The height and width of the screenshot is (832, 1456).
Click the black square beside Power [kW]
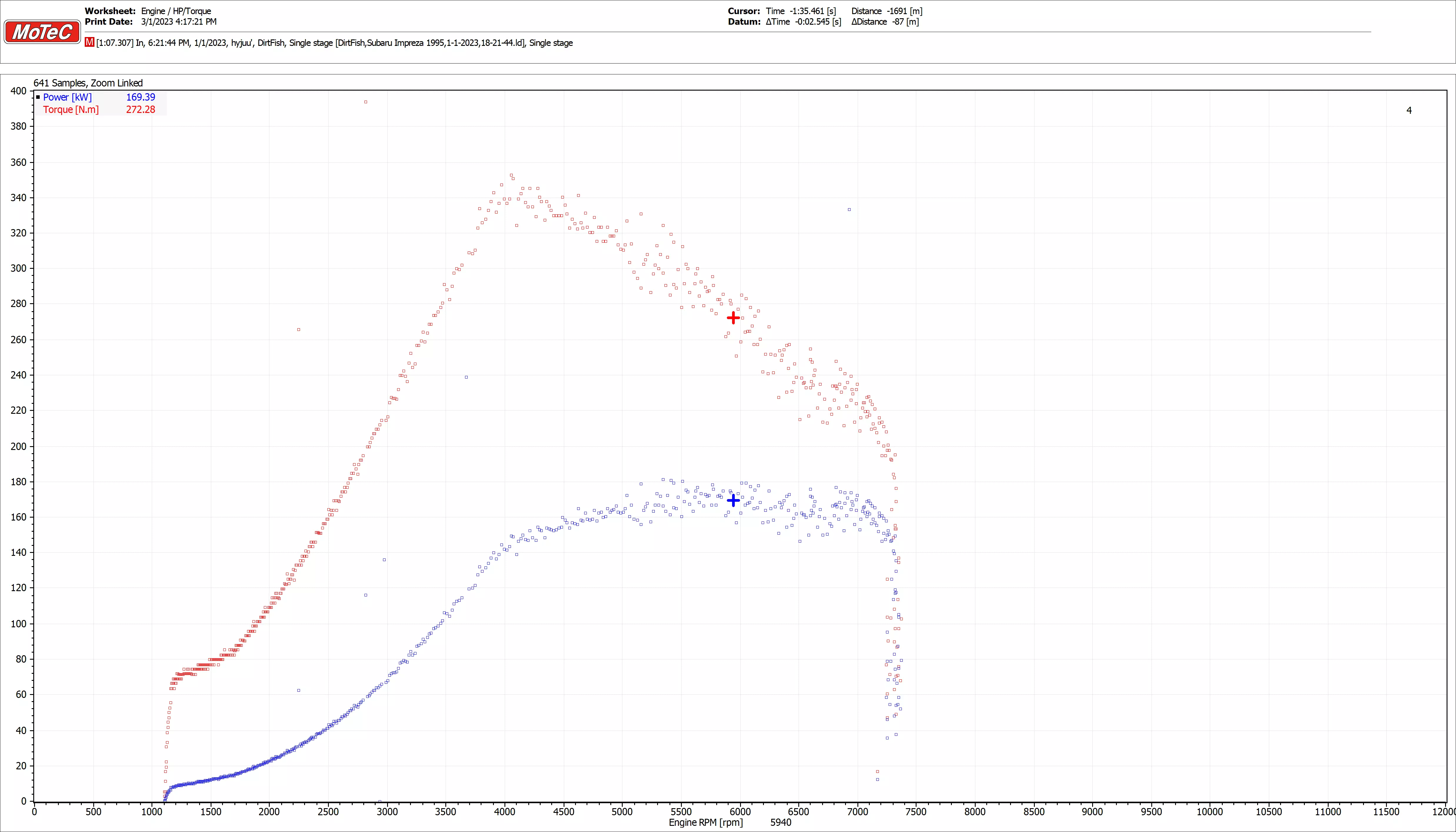[x=38, y=97]
